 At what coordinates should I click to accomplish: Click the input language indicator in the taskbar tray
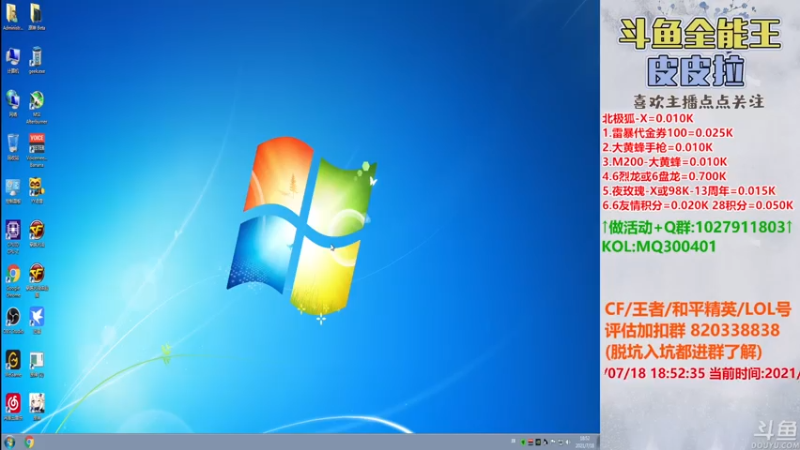[513, 441]
